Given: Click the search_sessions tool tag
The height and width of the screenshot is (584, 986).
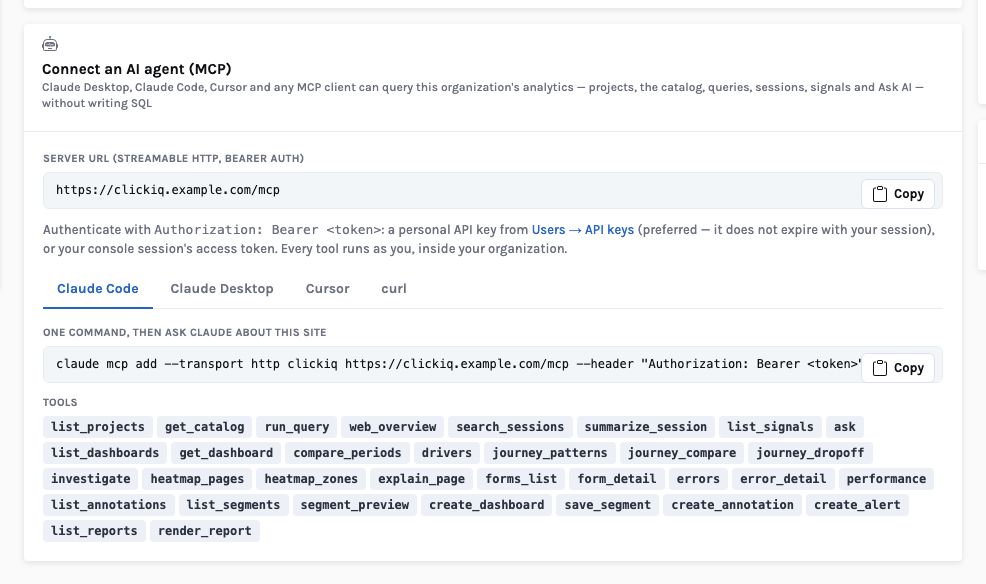Looking at the screenshot, I should [510, 427].
